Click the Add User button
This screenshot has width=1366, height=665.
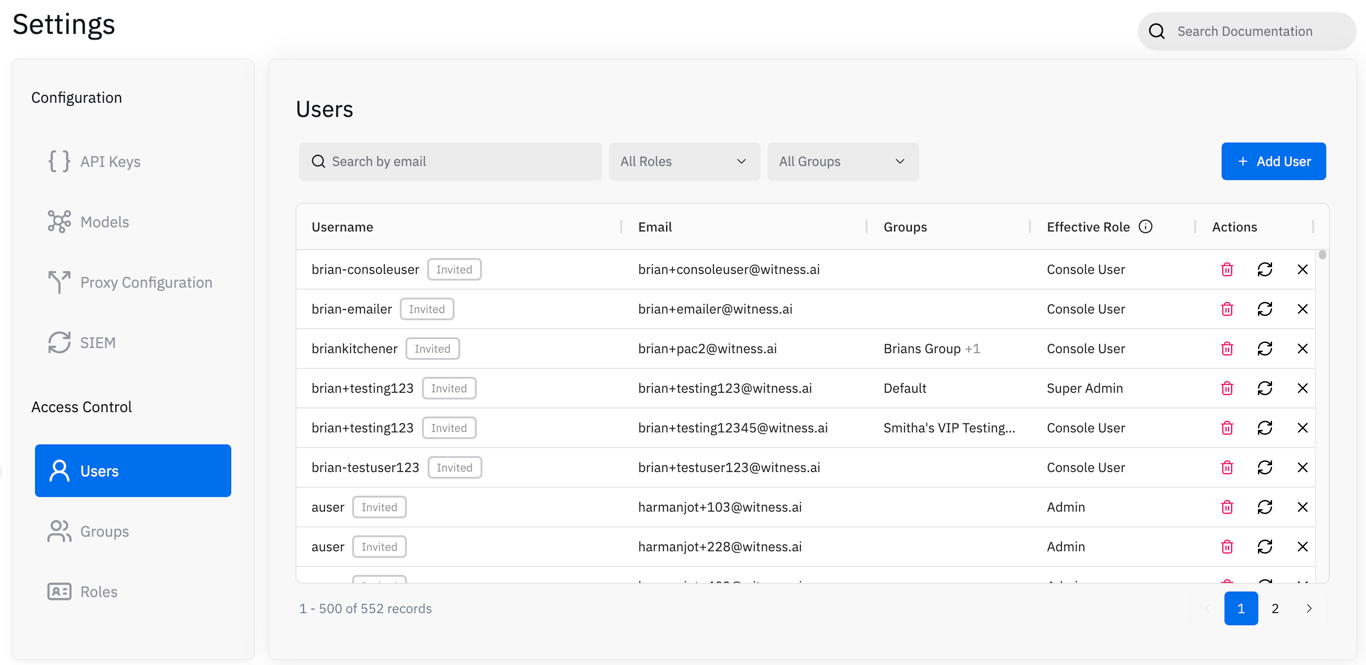(1273, 161)
